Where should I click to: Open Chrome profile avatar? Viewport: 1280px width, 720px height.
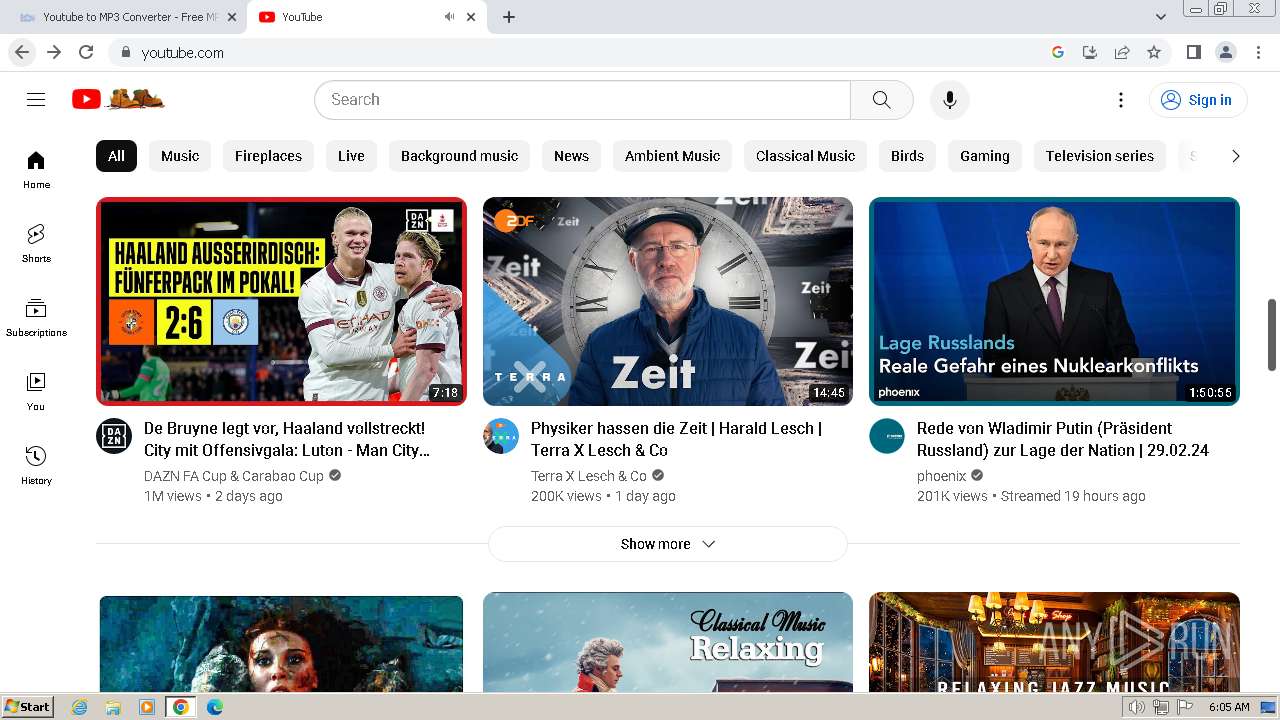pos(1225,52)
